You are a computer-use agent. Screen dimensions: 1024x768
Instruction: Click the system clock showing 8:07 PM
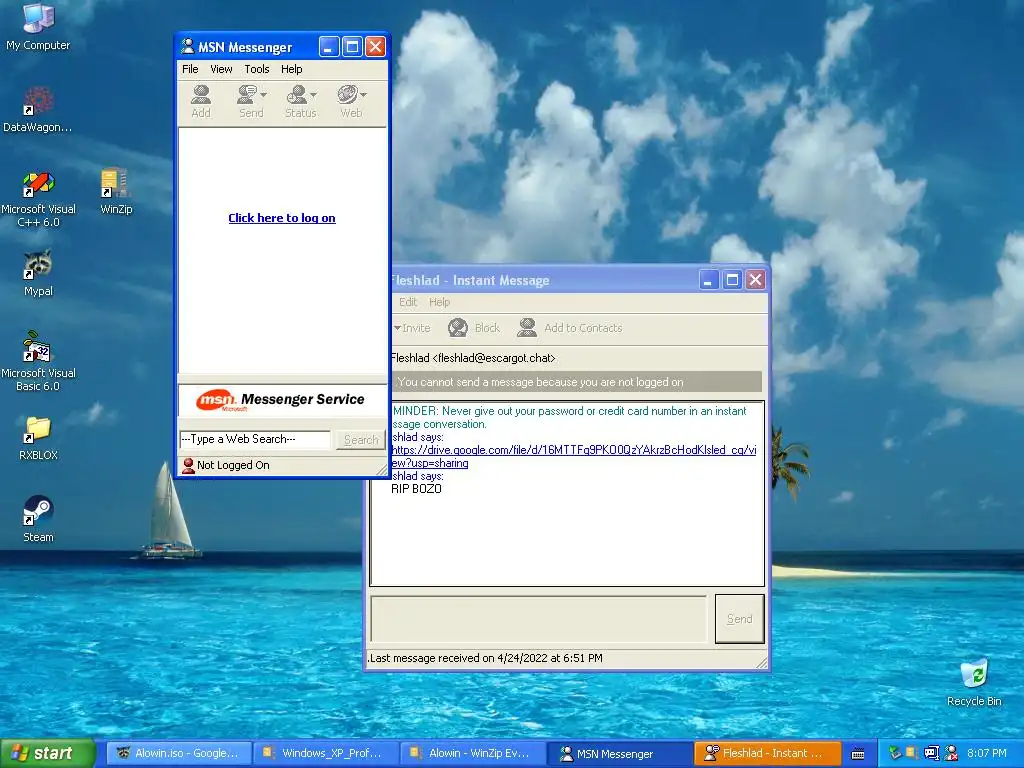coord(987,753)
